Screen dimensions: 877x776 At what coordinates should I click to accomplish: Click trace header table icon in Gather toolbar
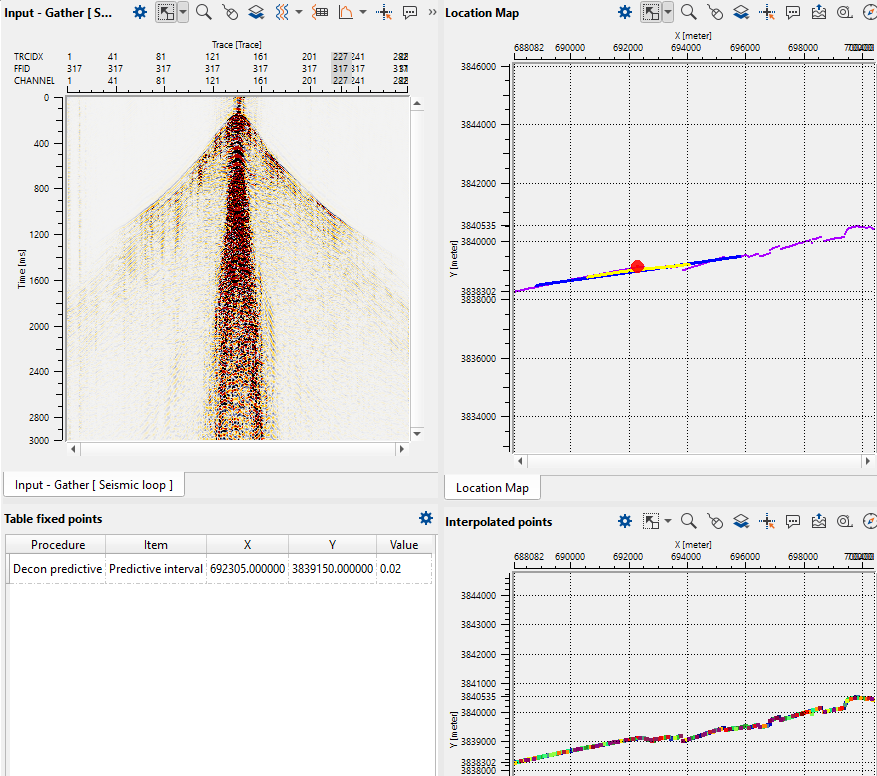pyautogui.click(x=320, y=13)
